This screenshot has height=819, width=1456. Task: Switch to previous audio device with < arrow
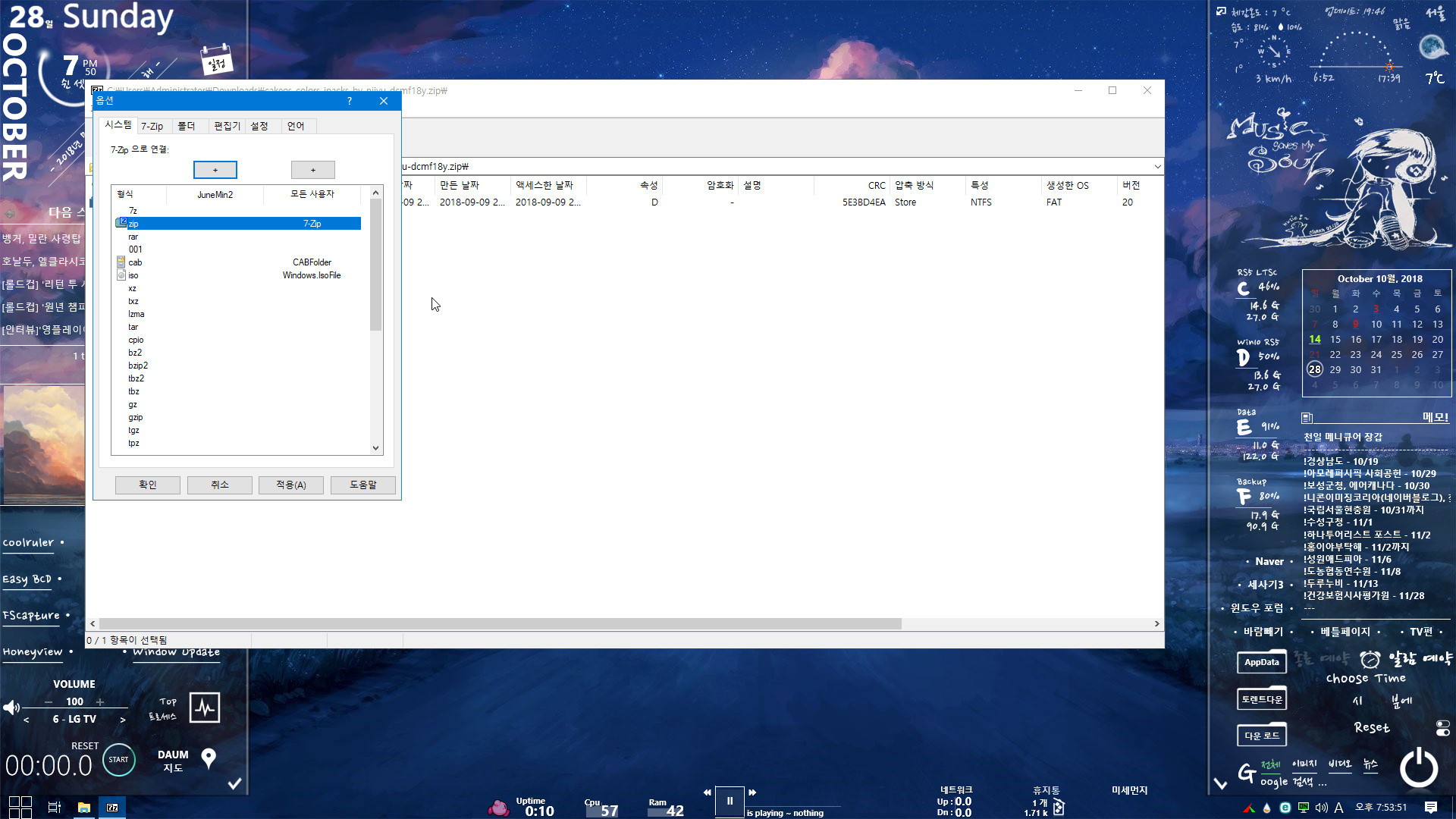(27, 720)
